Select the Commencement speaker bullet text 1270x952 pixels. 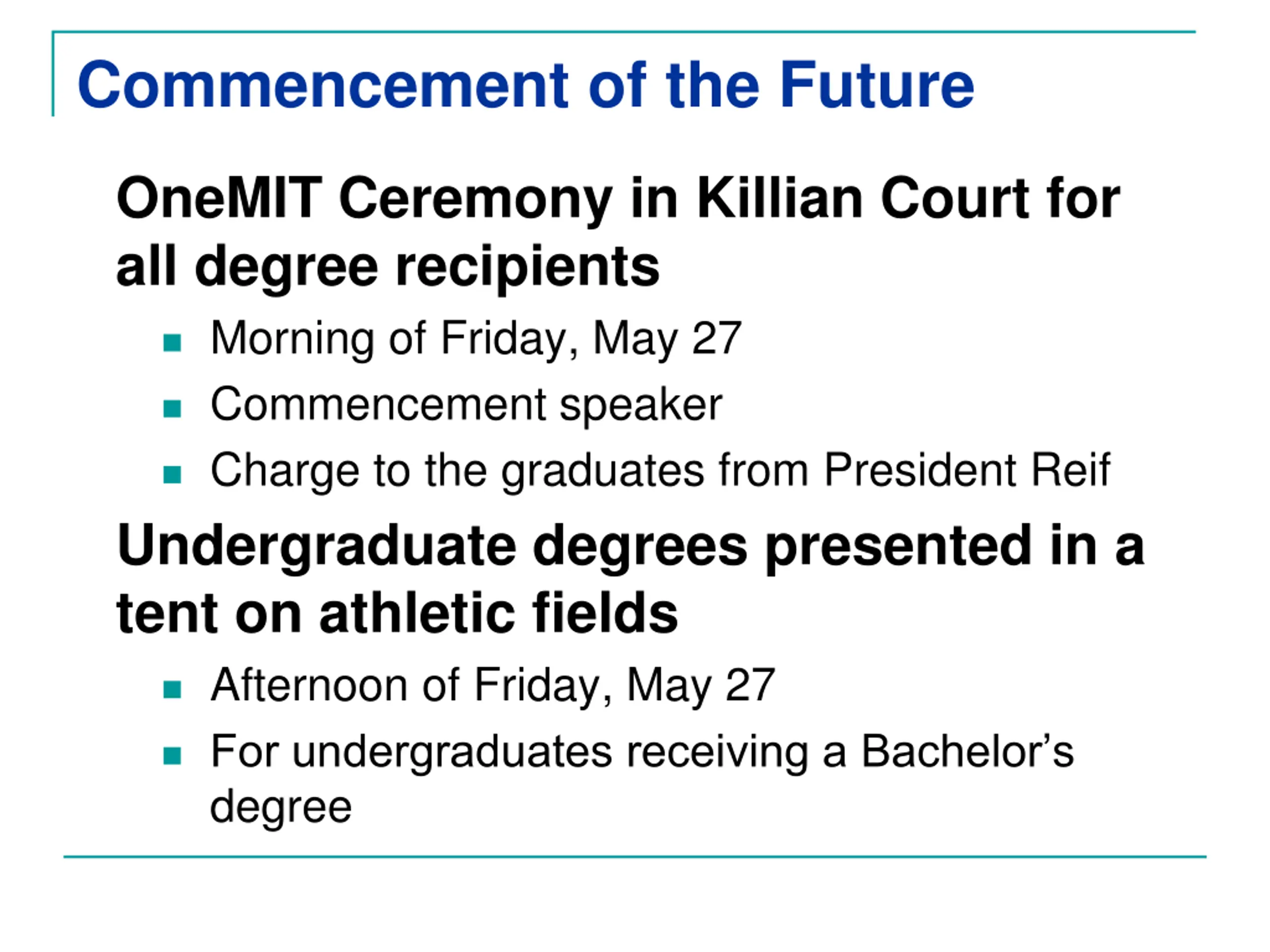pos(466,405)
